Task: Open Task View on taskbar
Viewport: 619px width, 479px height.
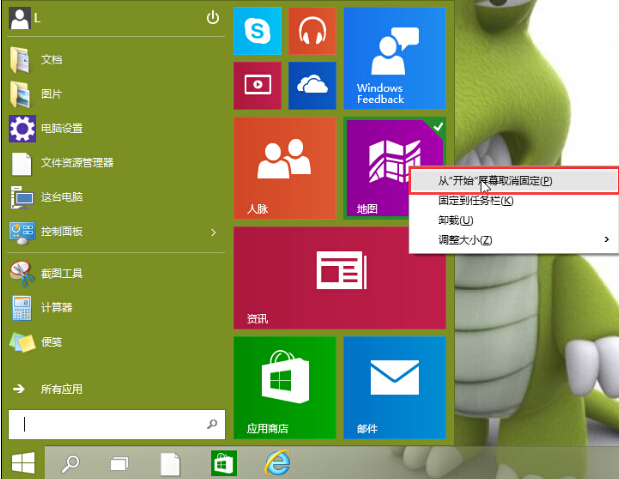Action: 119,464
